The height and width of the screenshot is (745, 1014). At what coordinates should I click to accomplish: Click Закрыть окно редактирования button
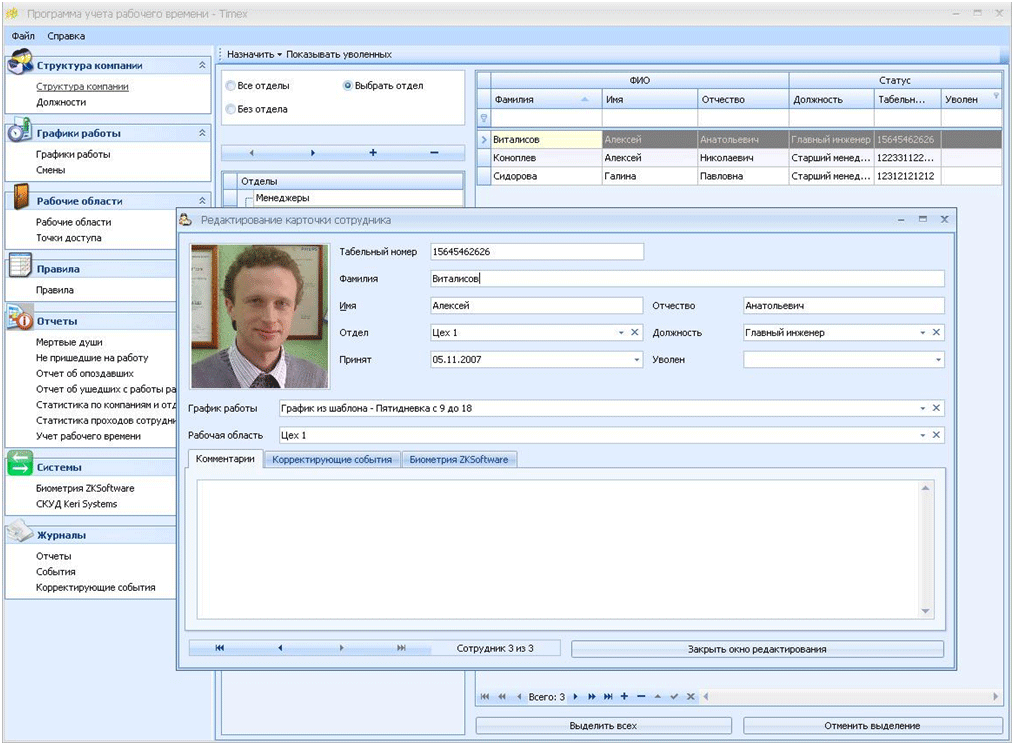[x=757, y=649]
